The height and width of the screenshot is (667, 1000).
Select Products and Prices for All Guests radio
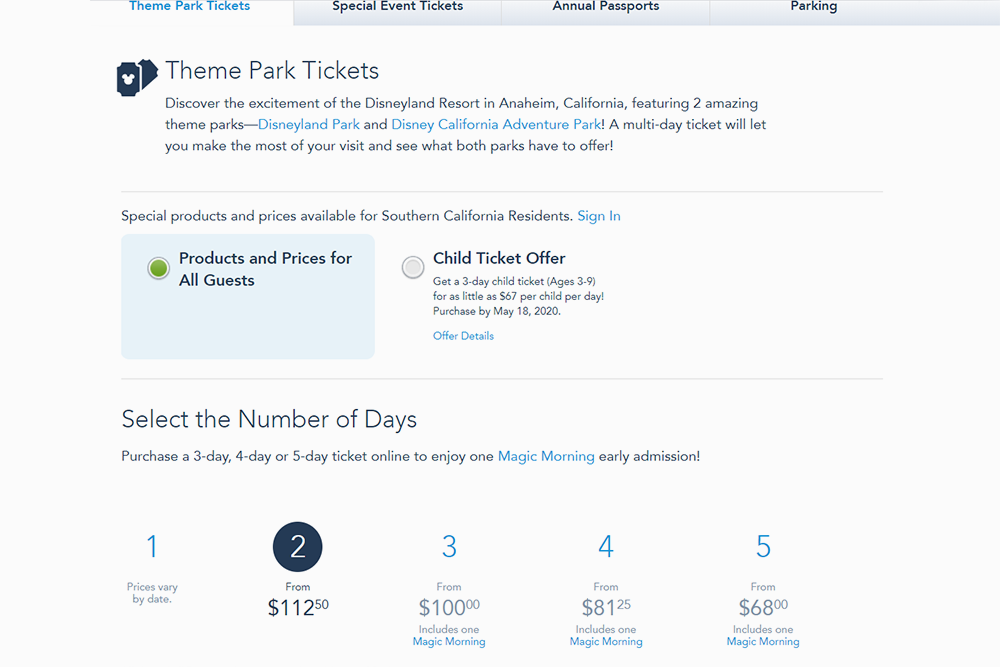[x=158, y=268]
